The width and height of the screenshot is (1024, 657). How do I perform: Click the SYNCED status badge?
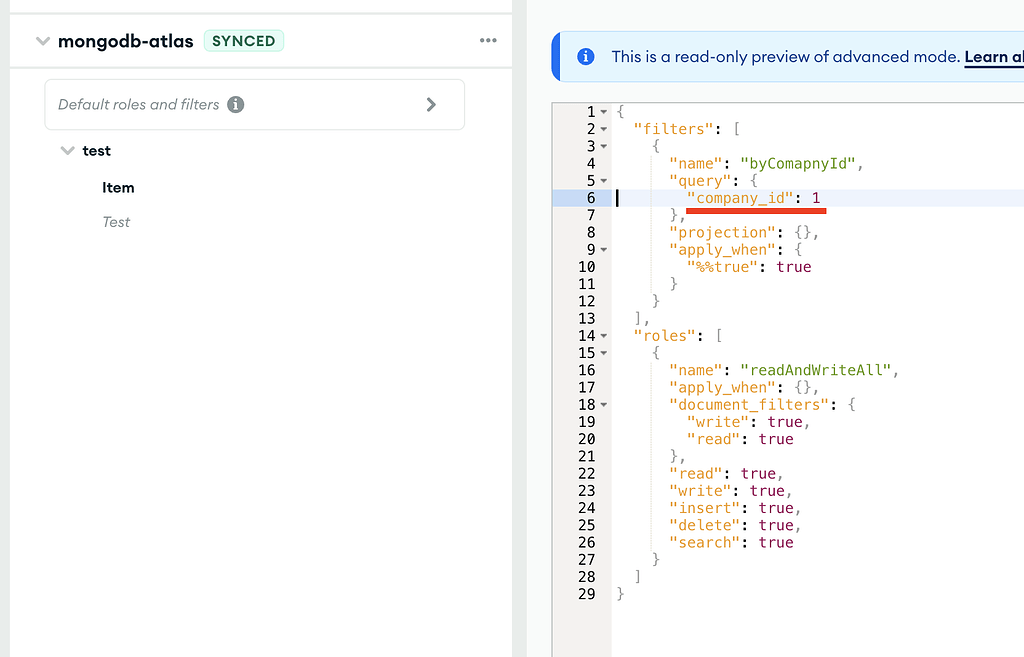(x=244, y=41)
